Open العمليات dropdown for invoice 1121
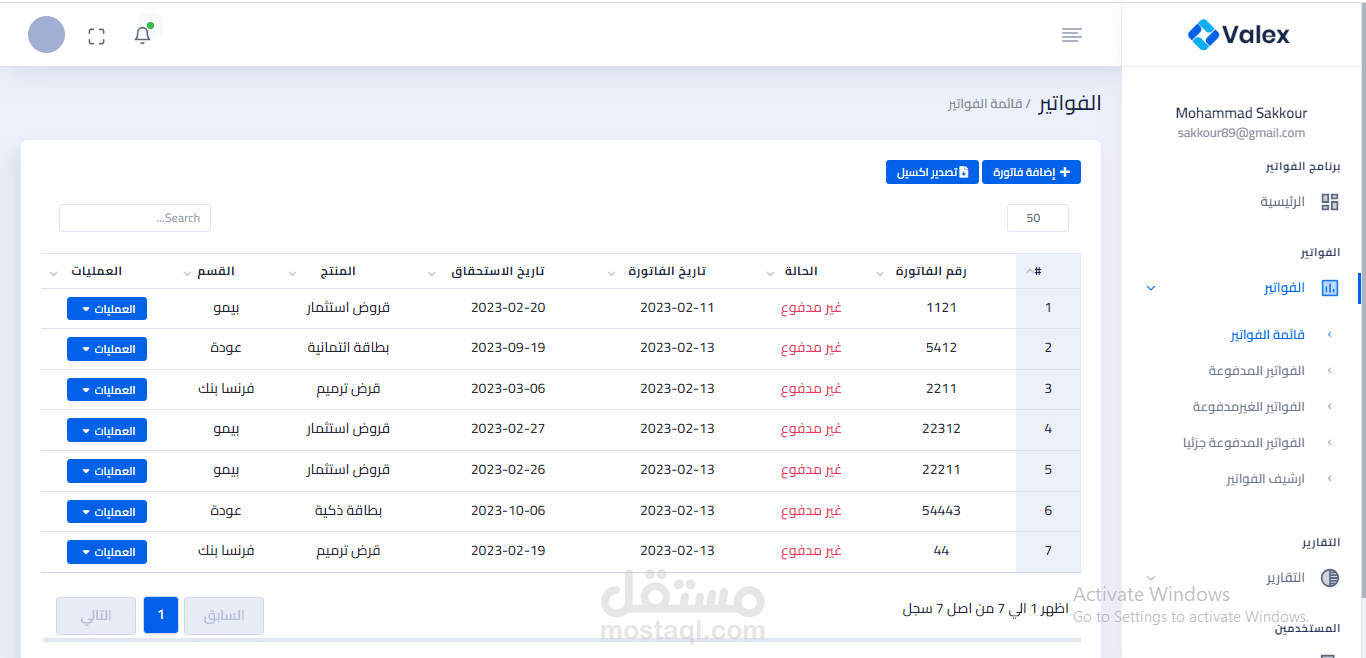This screenshot has height=658, width=1366. 106,308
